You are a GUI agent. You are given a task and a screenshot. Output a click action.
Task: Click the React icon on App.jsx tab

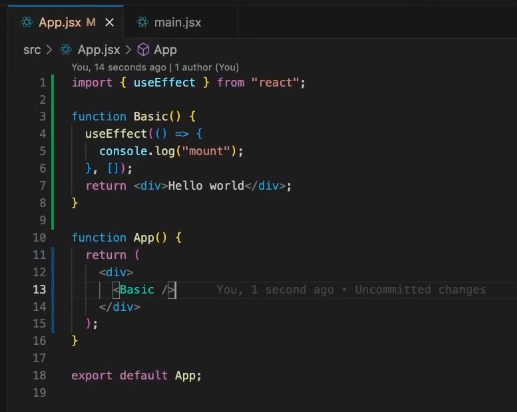(27, 22)
